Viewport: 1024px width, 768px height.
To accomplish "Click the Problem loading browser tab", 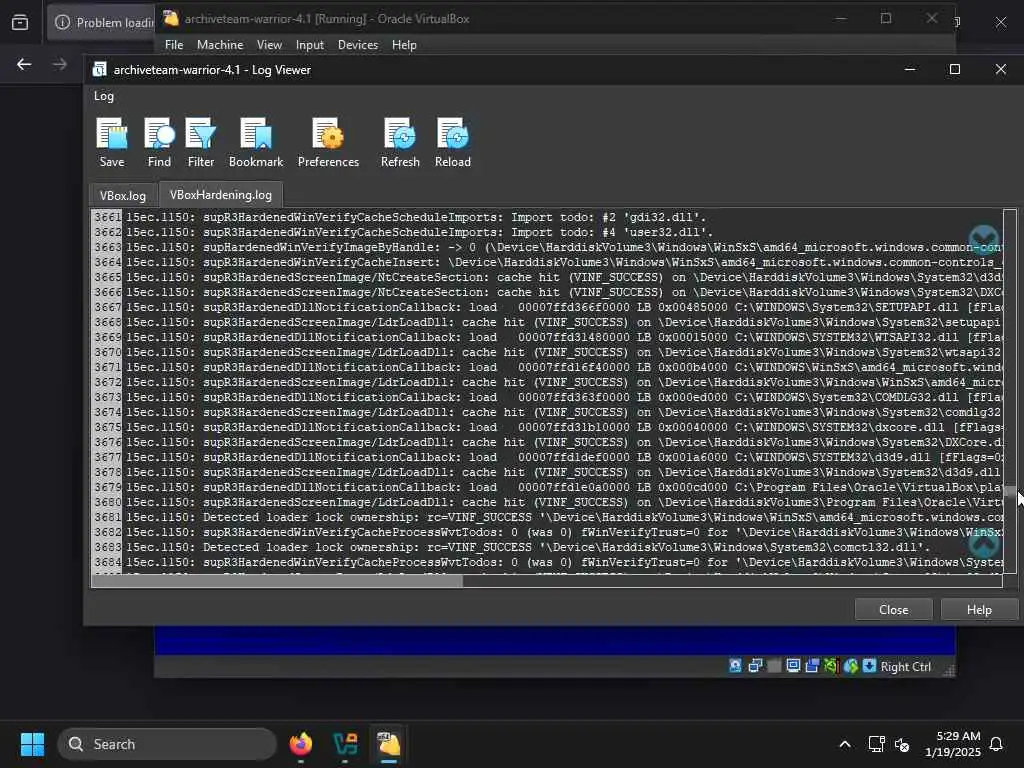I will [103, 22].
